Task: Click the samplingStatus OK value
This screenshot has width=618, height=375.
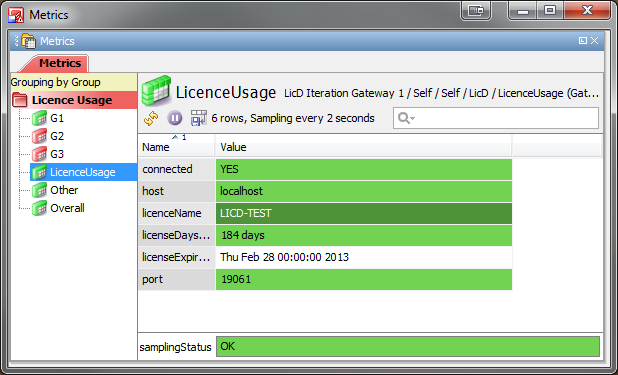Action: pyautogui.click(x=408, y=347)
